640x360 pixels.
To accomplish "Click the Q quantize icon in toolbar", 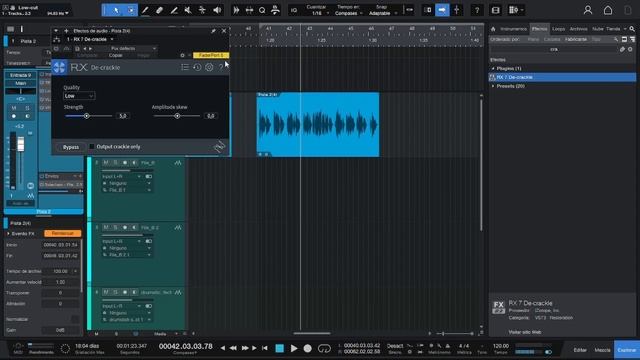I will pyautogui.click(x=262, y=10).
